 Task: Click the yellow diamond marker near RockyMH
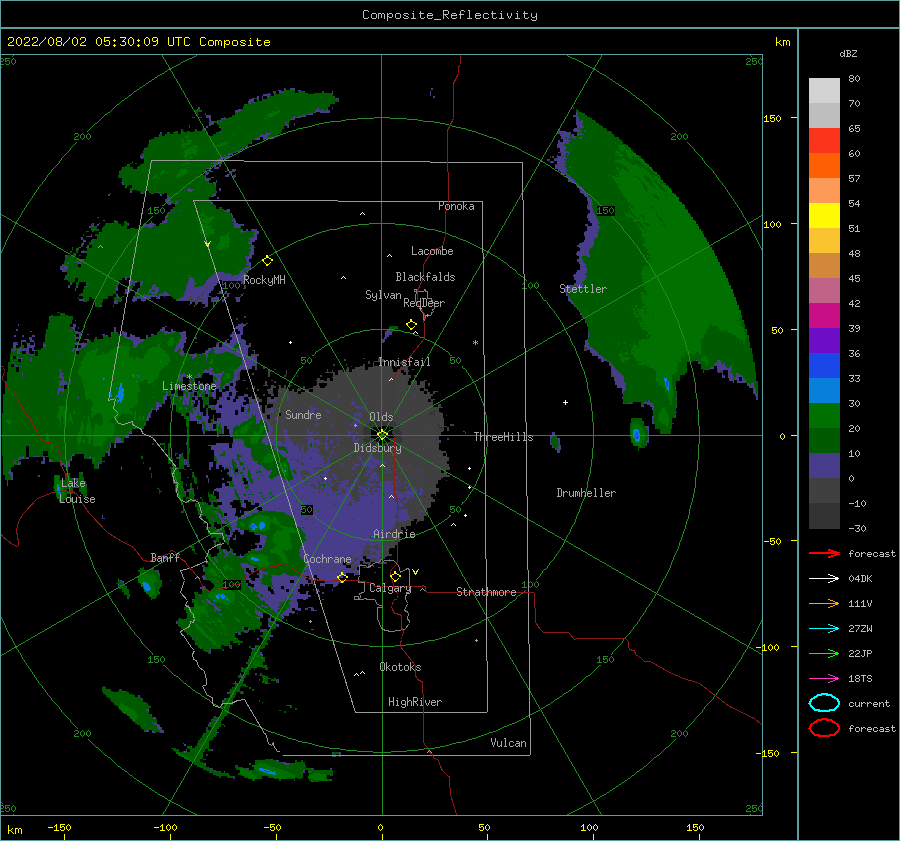click(x=267, y=261)
